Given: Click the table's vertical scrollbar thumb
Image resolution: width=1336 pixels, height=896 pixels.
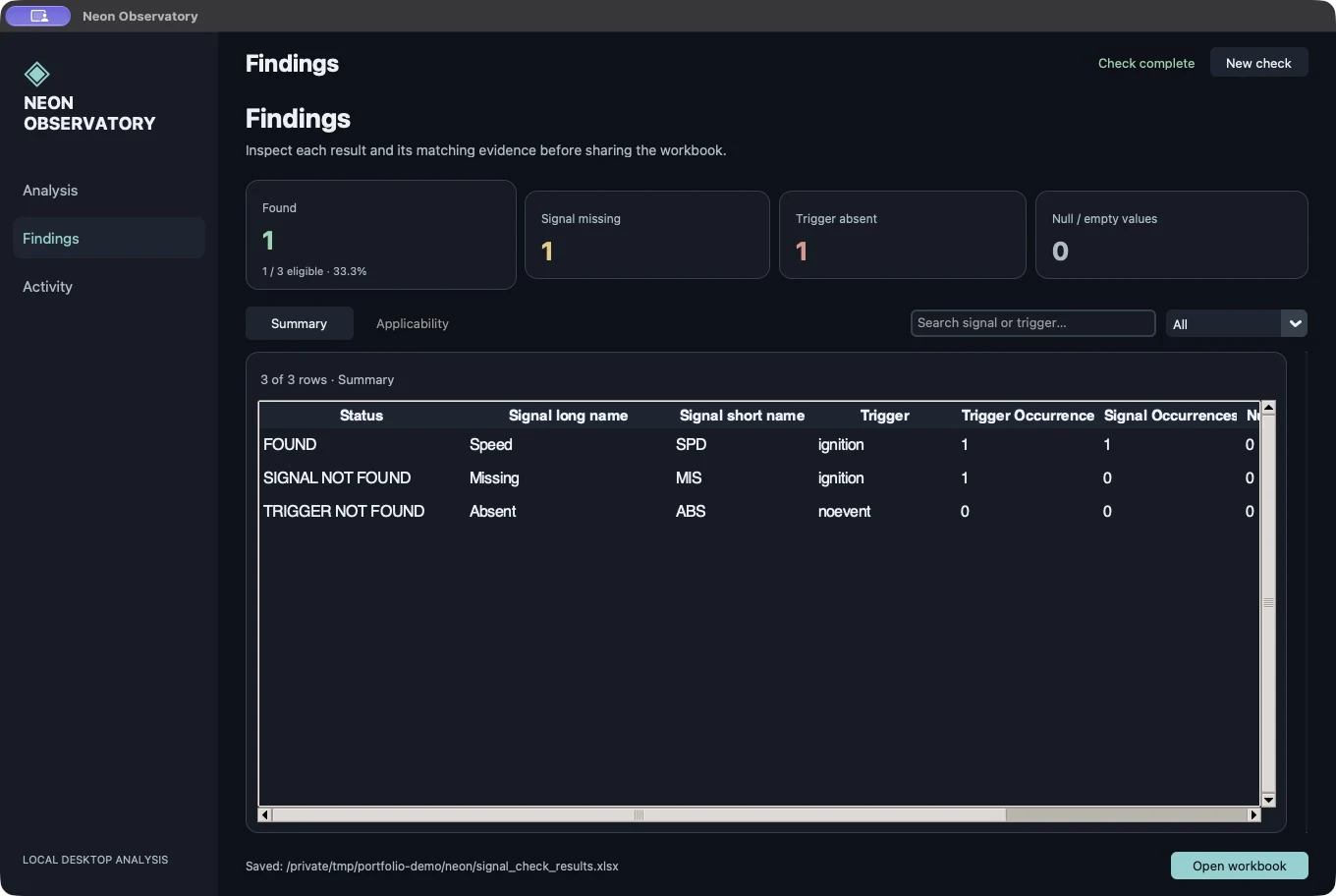Looking at the screenshot, I should (1268, 603).
